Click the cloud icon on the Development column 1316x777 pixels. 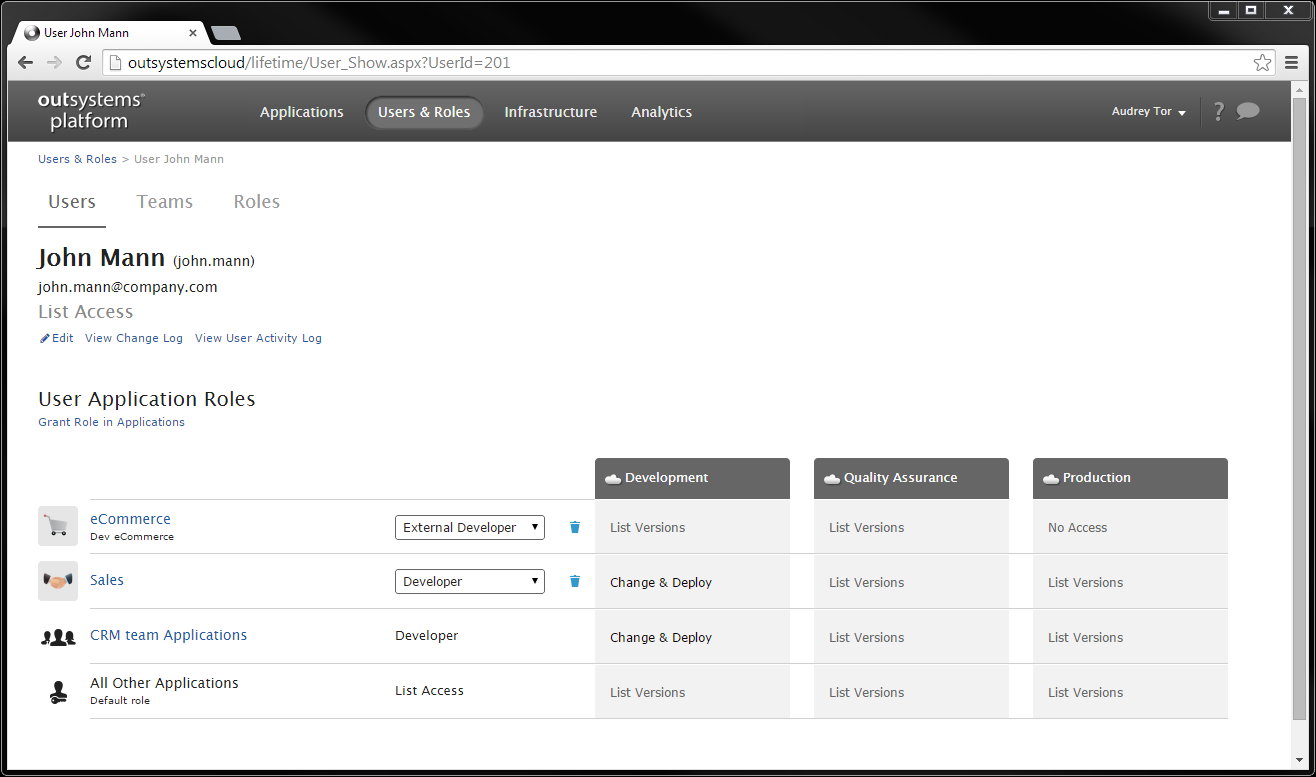click(615, 478)
